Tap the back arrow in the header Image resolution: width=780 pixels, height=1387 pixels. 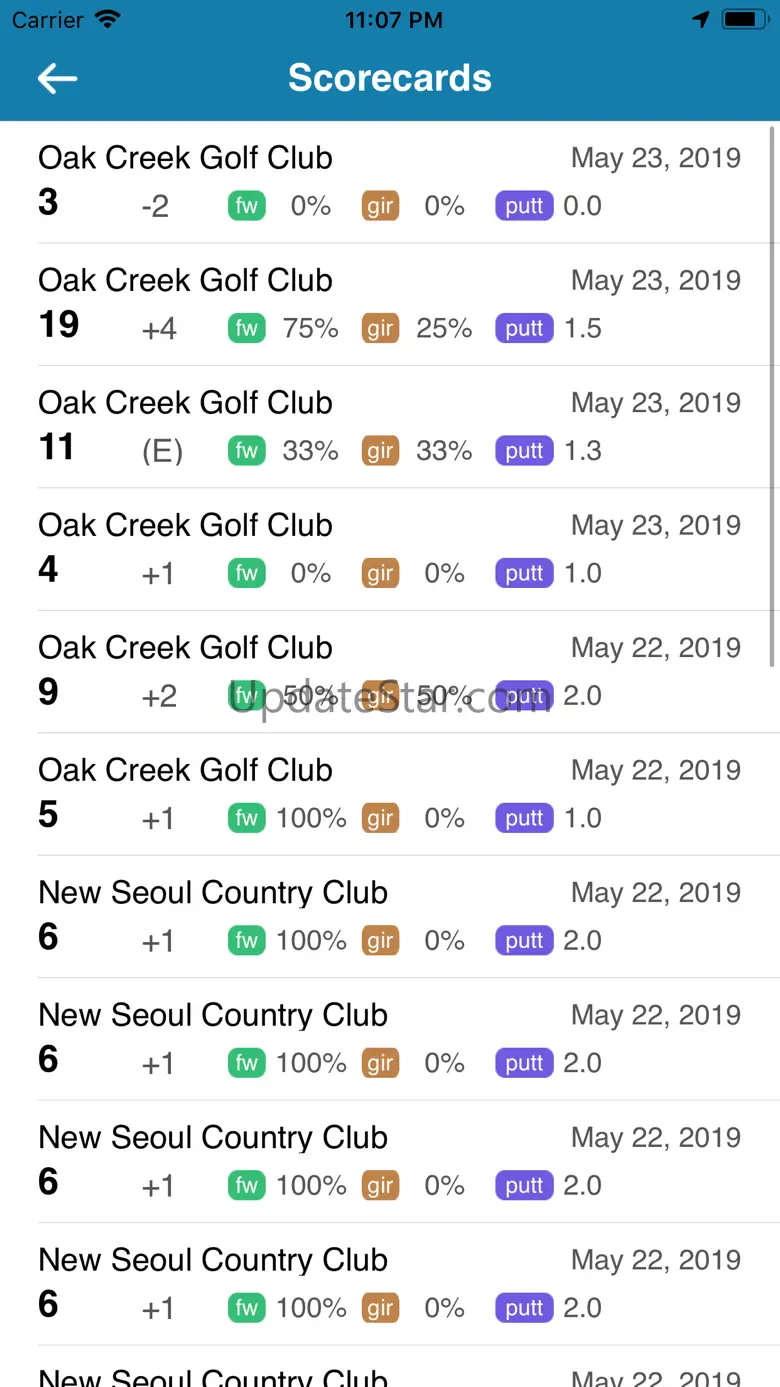[x=57, y=79]
